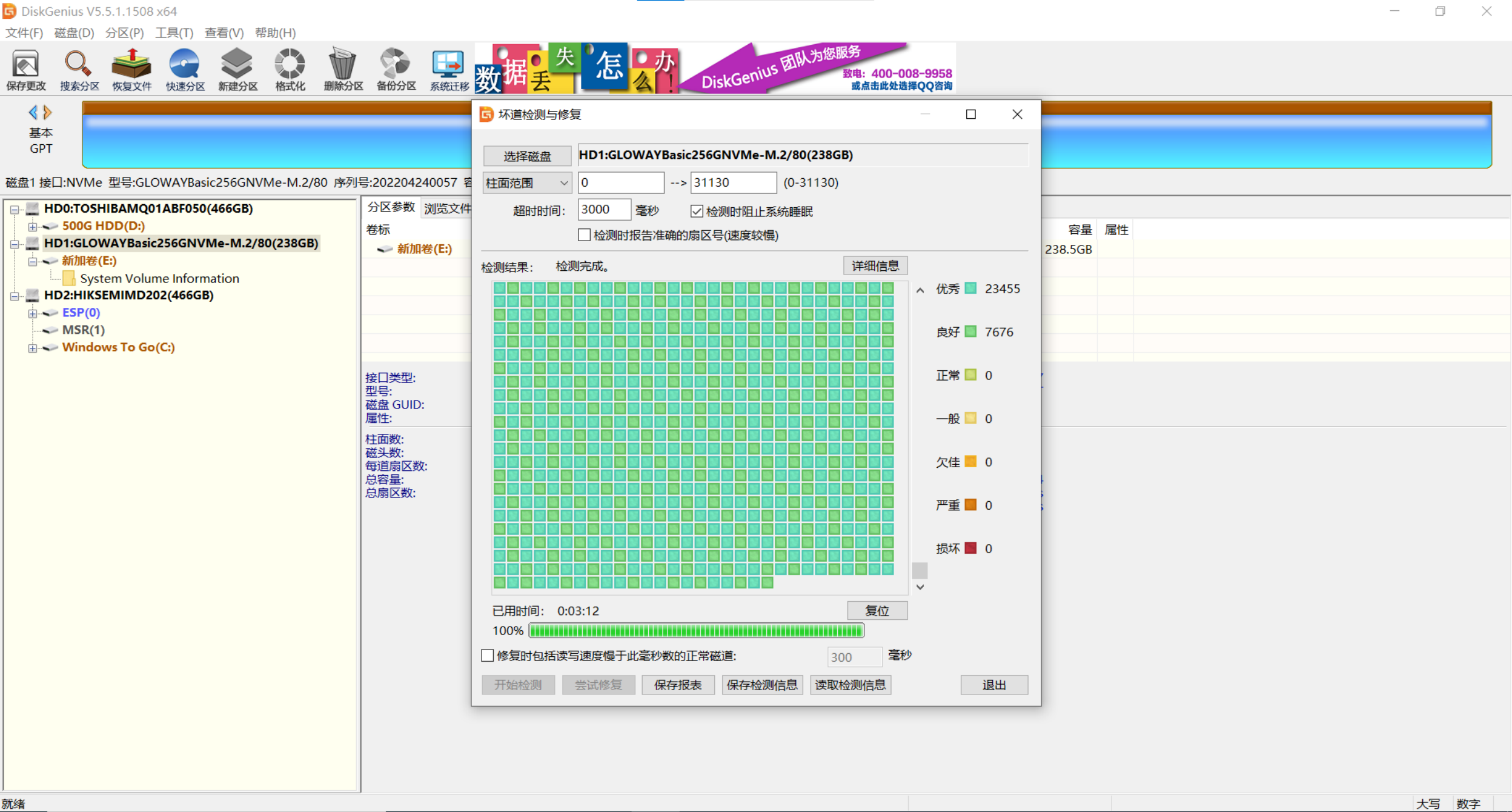The width and height of the screenshot is (1512, 812).
Task: Expand the ESP(0) partition node
Action: (33, 313)
